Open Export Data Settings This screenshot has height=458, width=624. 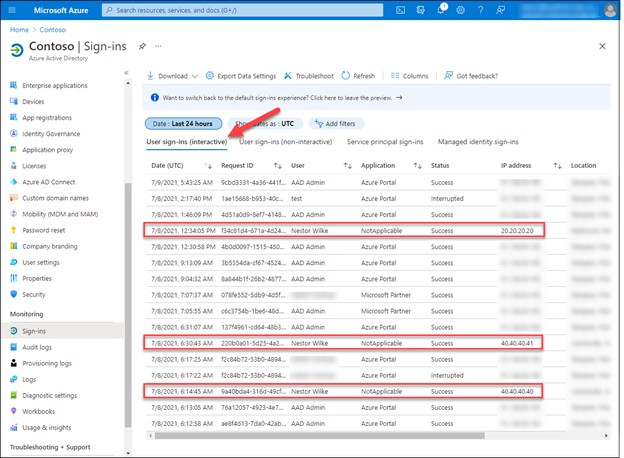point(241,76)
